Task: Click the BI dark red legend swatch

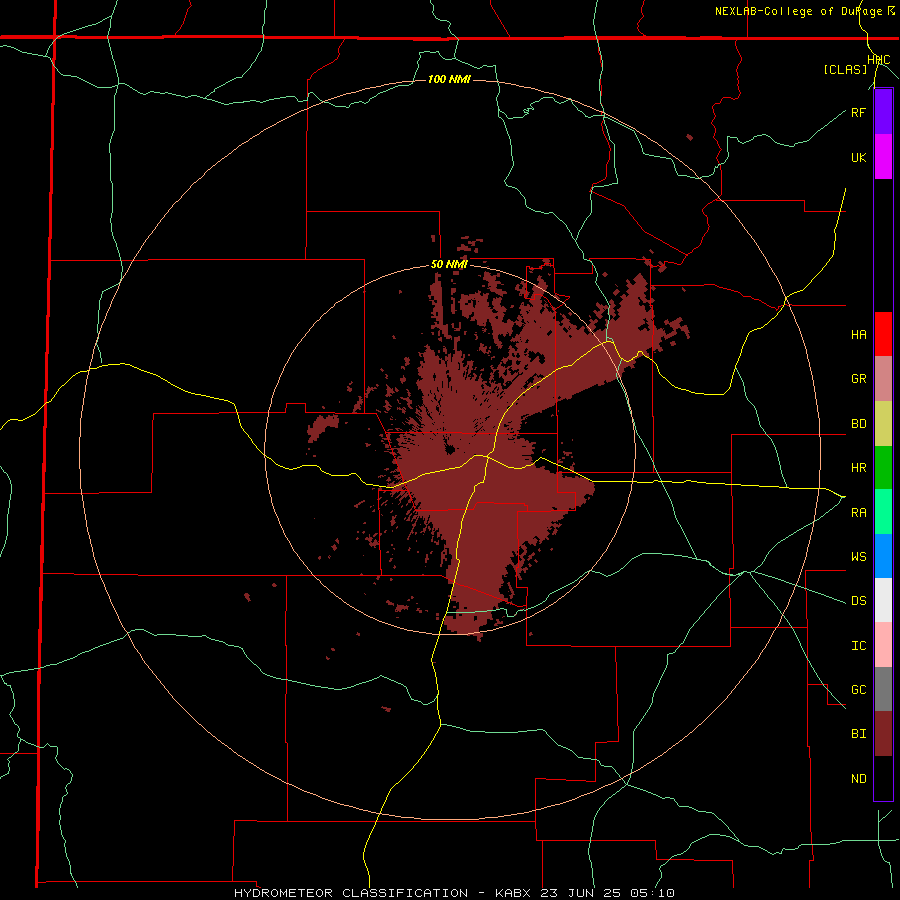Action: click(x=883, y=734)
